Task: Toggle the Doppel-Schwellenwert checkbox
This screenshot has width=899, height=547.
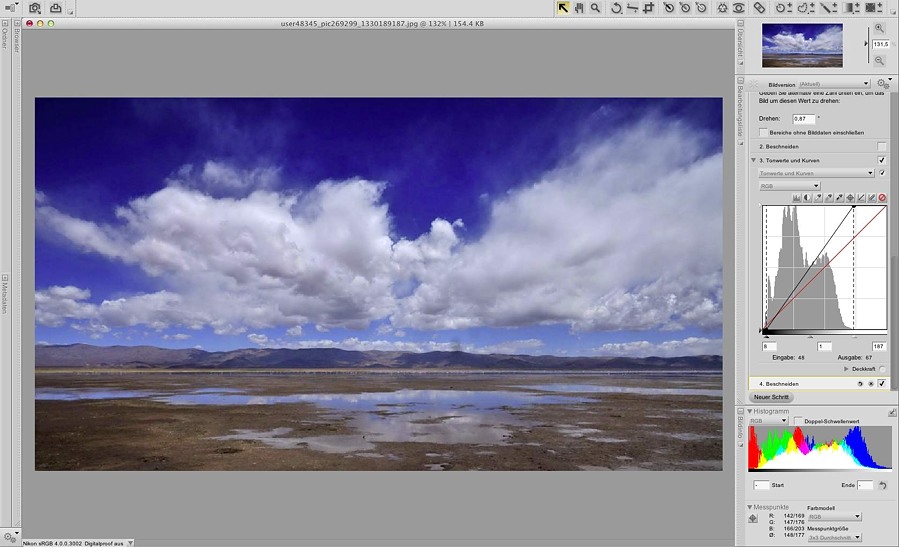Action: point(798,421)
